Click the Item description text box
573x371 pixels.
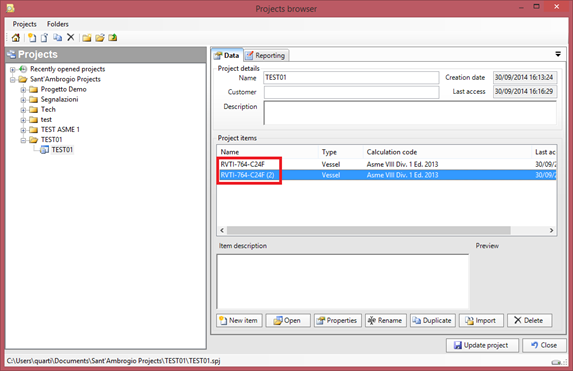tap(343, 281)
